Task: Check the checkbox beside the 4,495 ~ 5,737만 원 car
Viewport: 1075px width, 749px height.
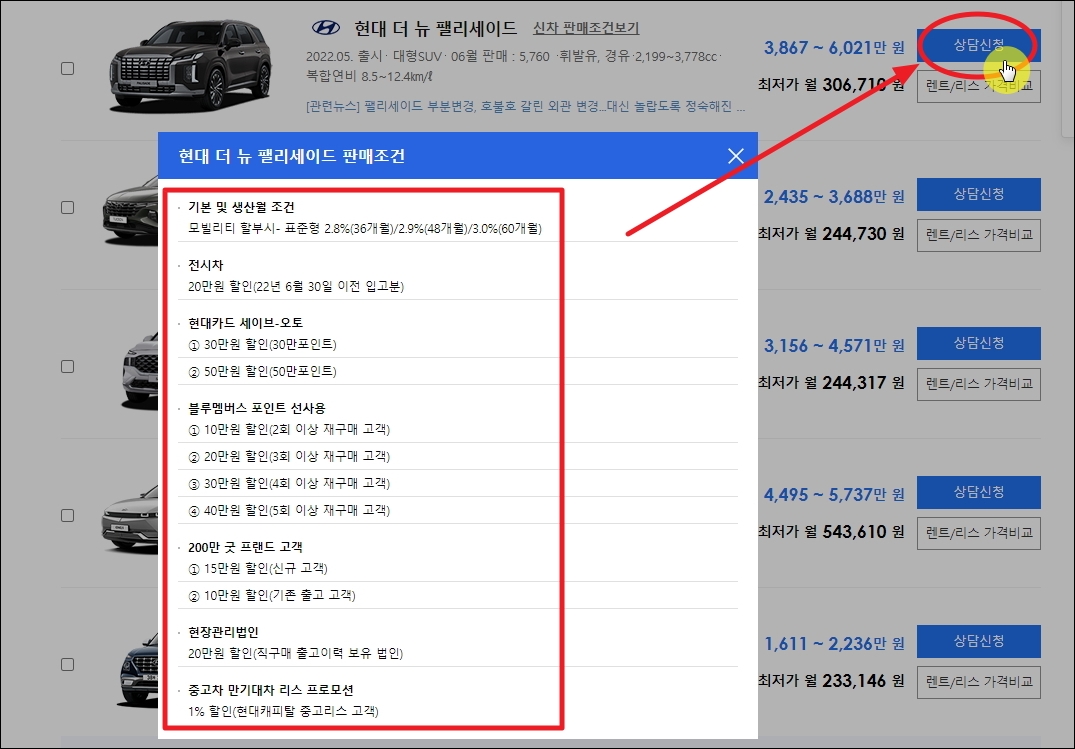Action: pyautogui.click(x=67, y=515)
